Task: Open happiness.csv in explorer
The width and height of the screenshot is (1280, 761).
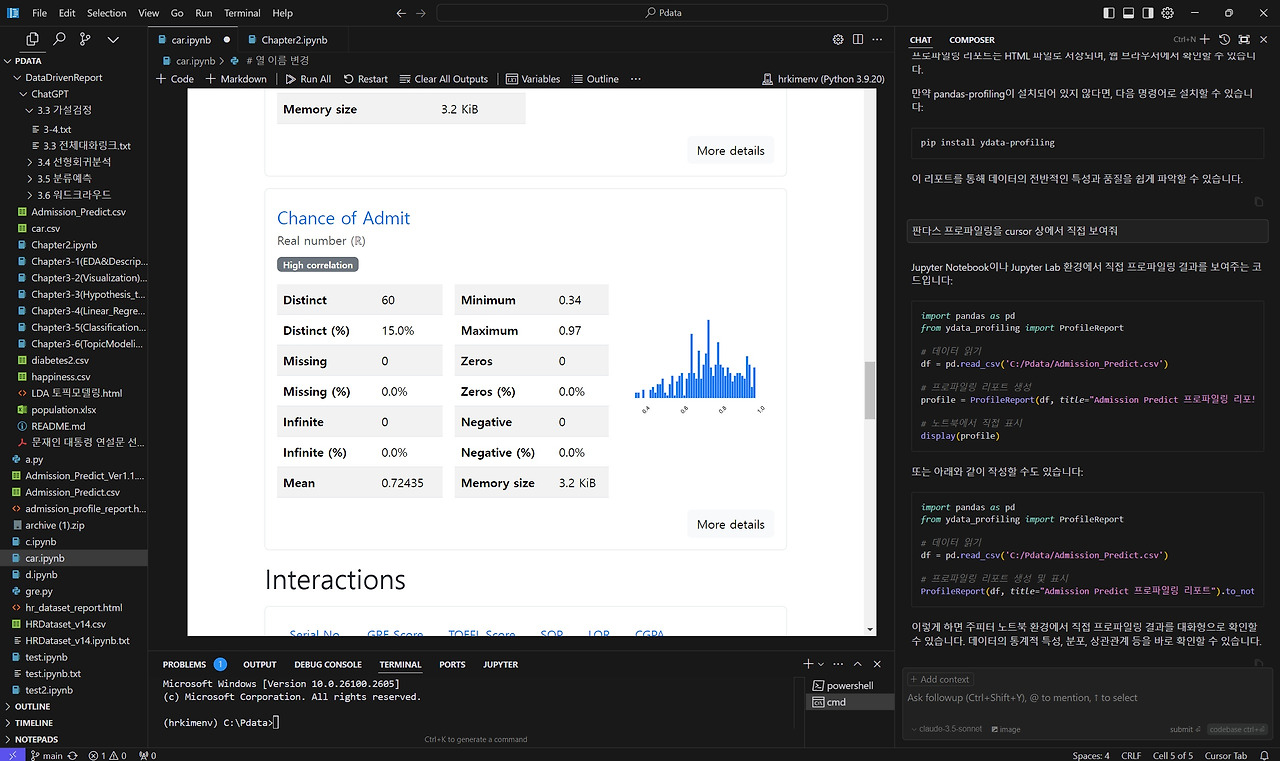Action: click(74, 376)
